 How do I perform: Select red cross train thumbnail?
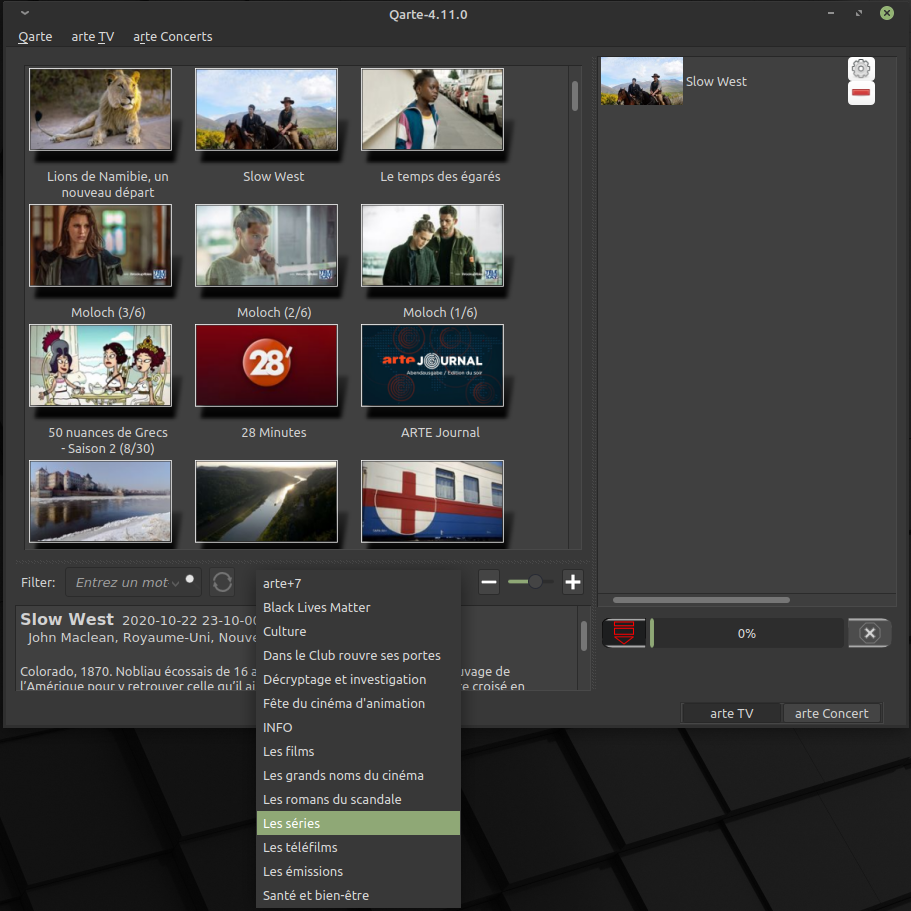click(x=432, y=501)
